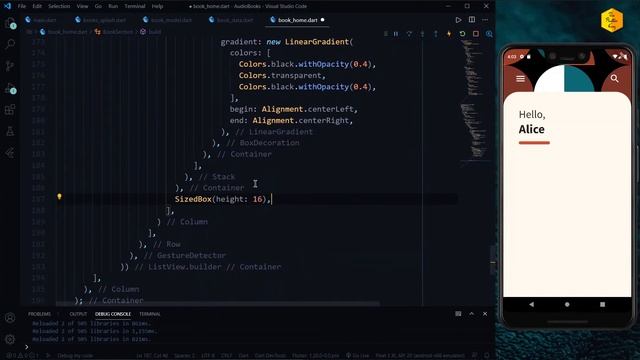Pause the debug session
640x360 pixels.
click(396, 34)
